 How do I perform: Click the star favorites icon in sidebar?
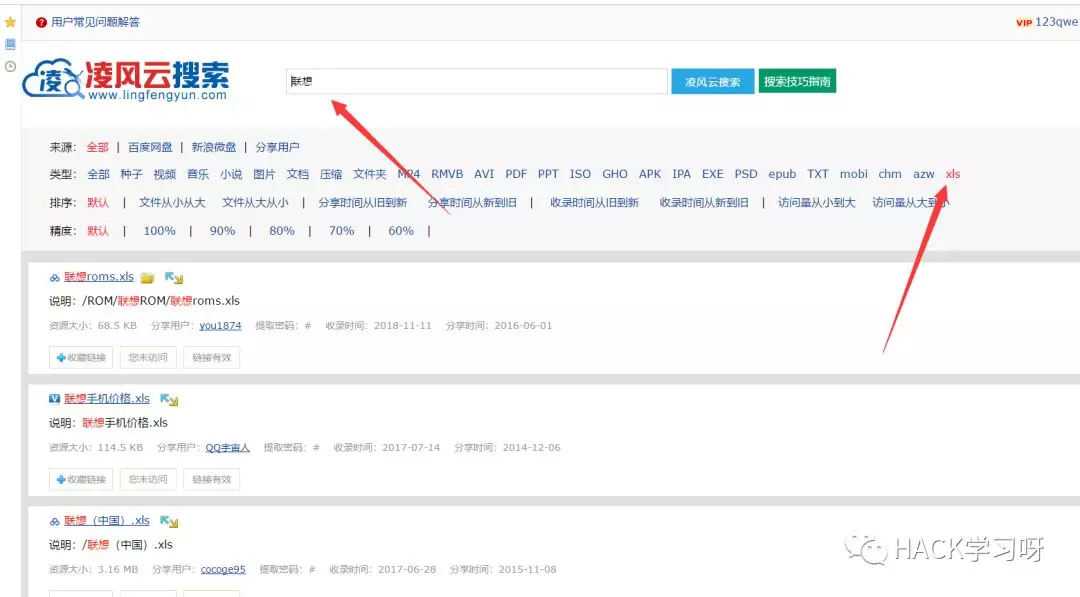tap(10, 22)
